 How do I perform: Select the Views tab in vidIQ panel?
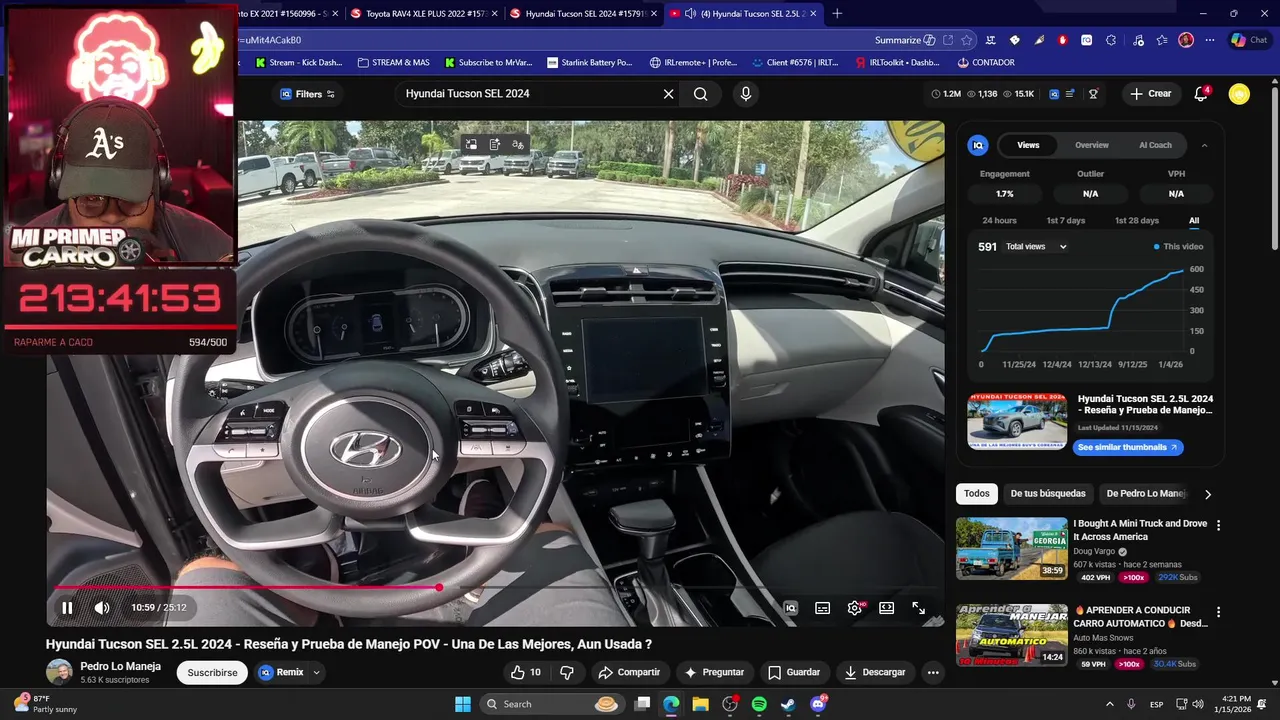[1028, 145]
